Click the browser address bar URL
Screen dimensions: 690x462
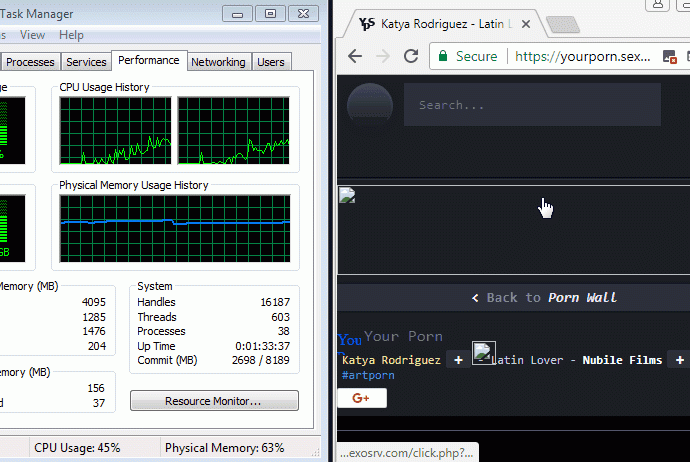[x=583, y=56]
